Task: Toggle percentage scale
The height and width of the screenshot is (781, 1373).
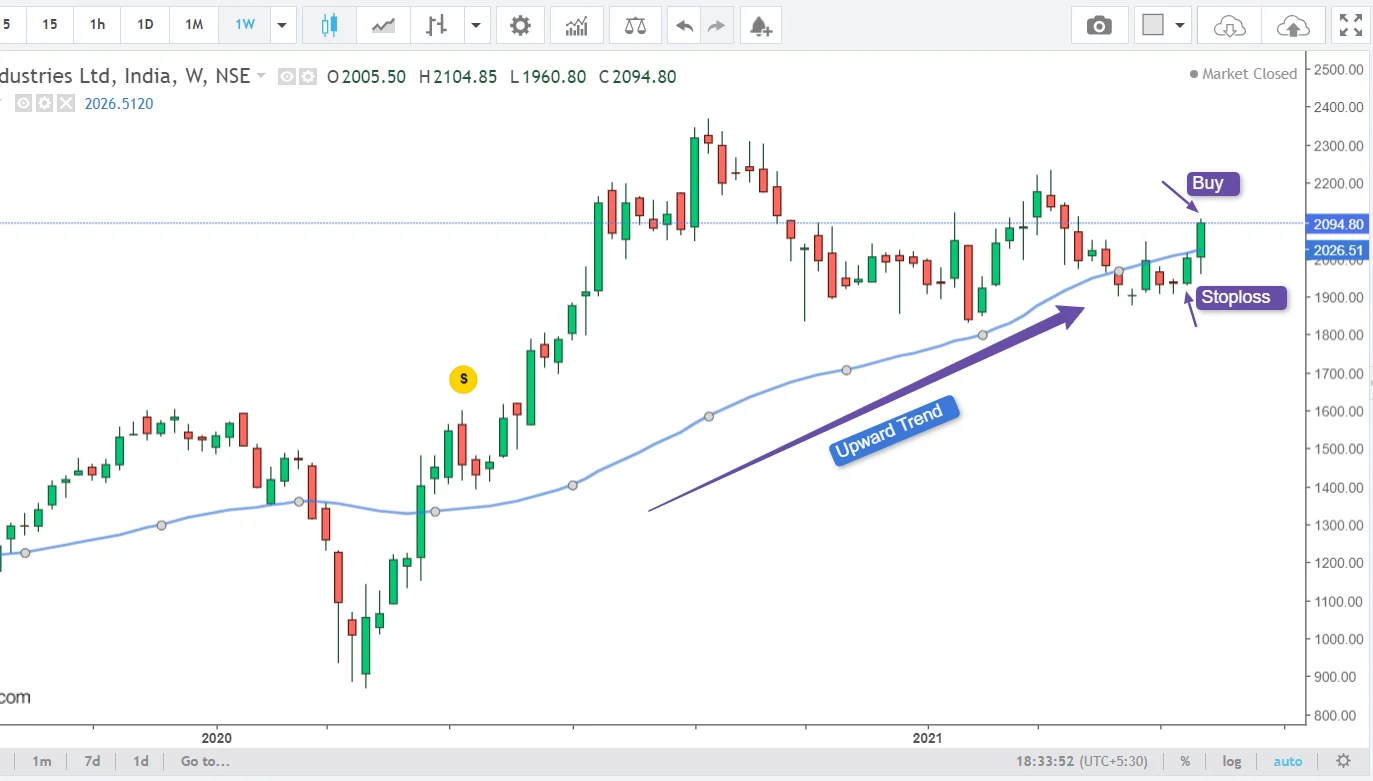Action: click(x=1185, y=761)
